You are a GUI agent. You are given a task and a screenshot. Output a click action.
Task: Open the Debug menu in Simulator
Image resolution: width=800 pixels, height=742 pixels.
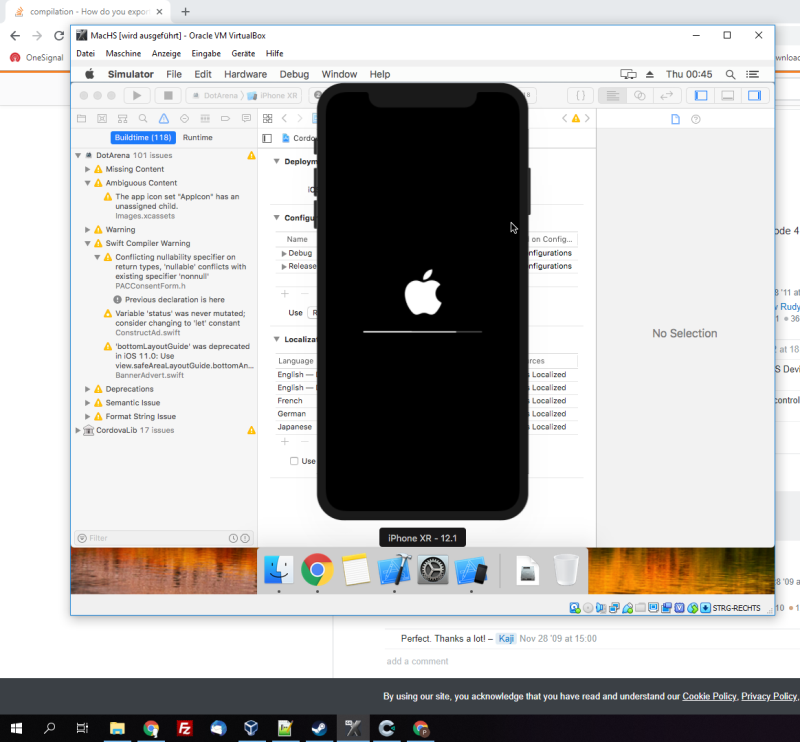294,74
